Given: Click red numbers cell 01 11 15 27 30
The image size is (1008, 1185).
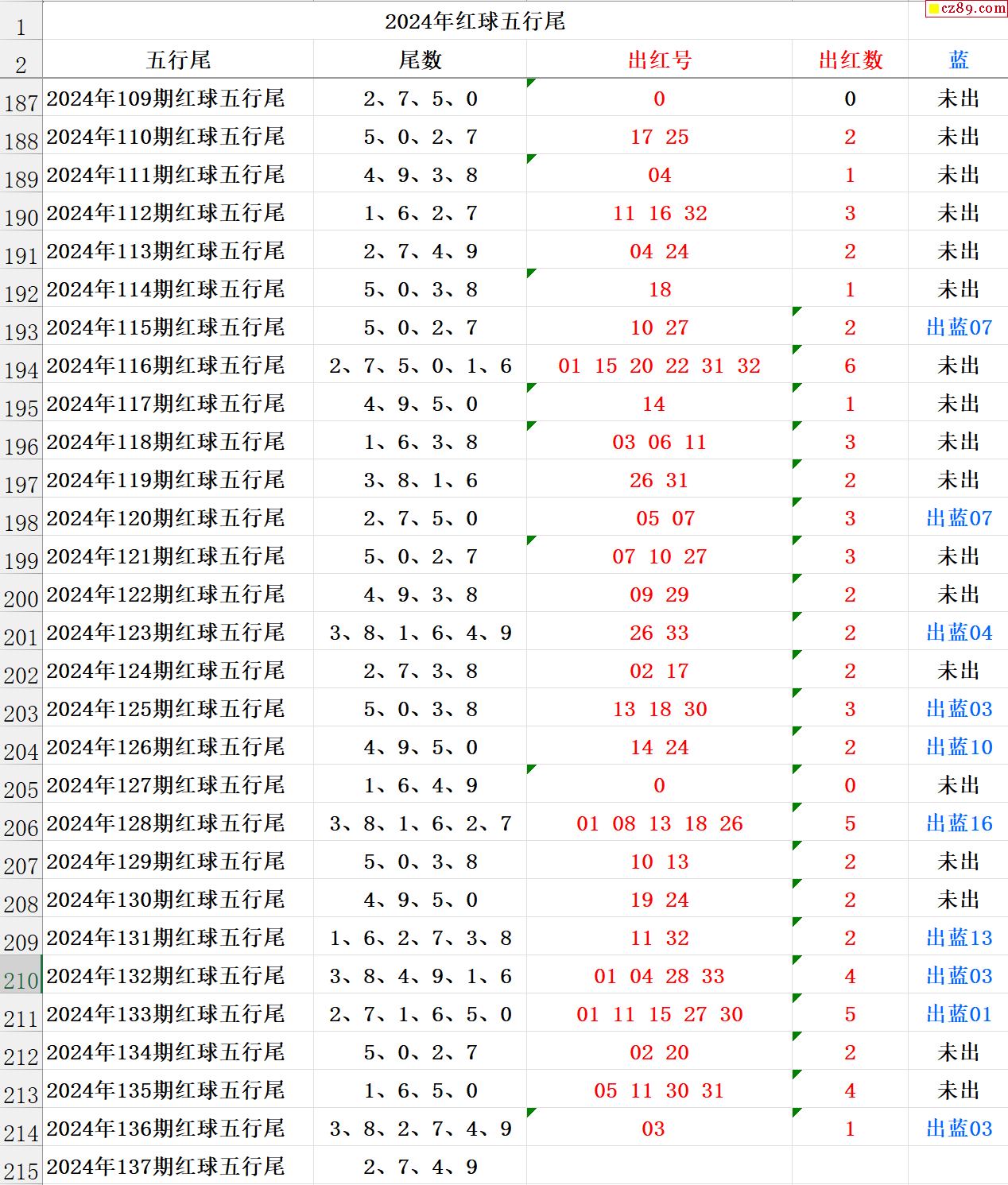Looking at the screenshot, I should click(659, 1014).
